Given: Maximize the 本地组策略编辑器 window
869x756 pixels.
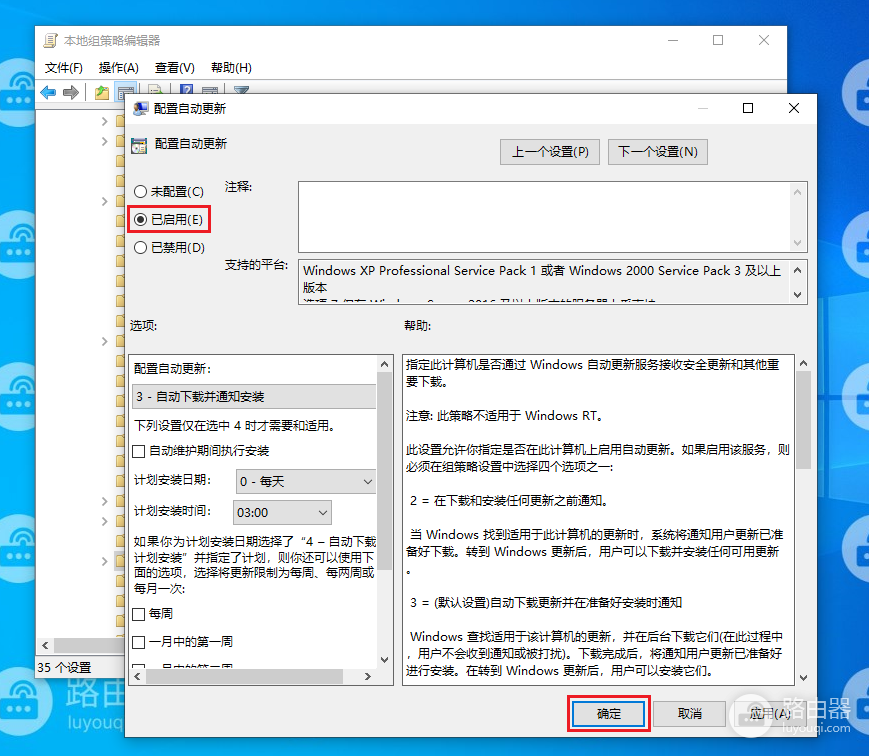Looking at the screenshot, I should coord(718,40).
